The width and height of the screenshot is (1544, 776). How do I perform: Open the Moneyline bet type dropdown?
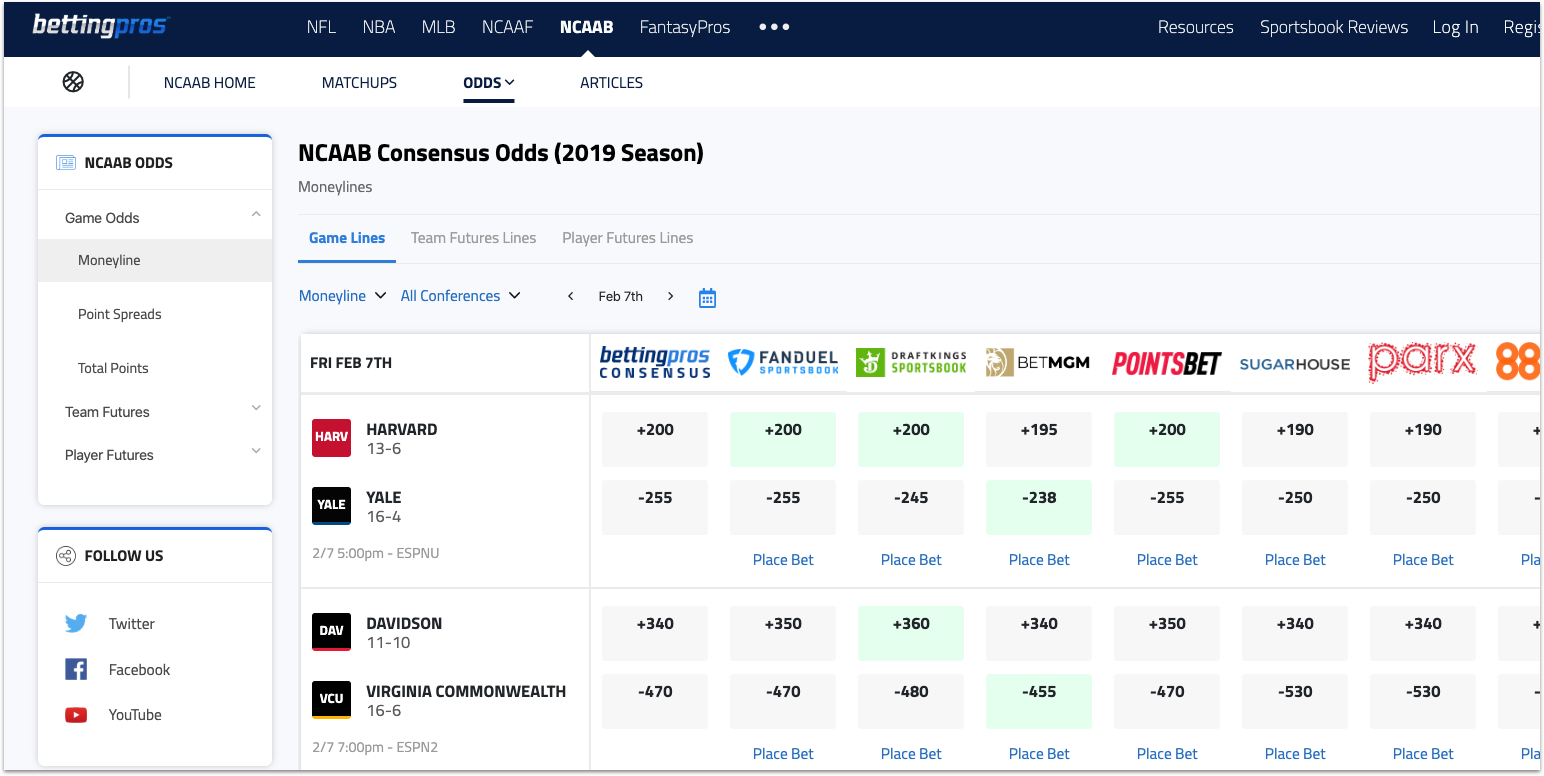343,296
